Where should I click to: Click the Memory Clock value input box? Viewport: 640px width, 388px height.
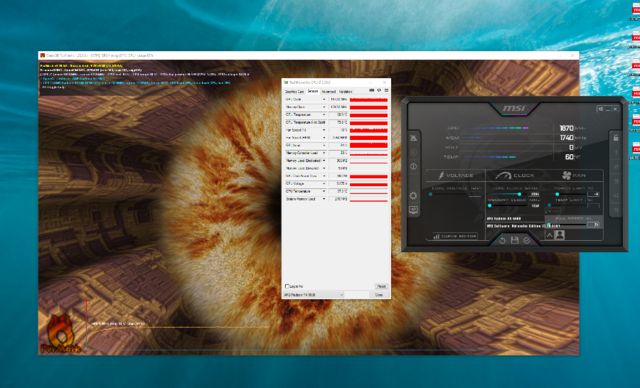click(534, 206)
